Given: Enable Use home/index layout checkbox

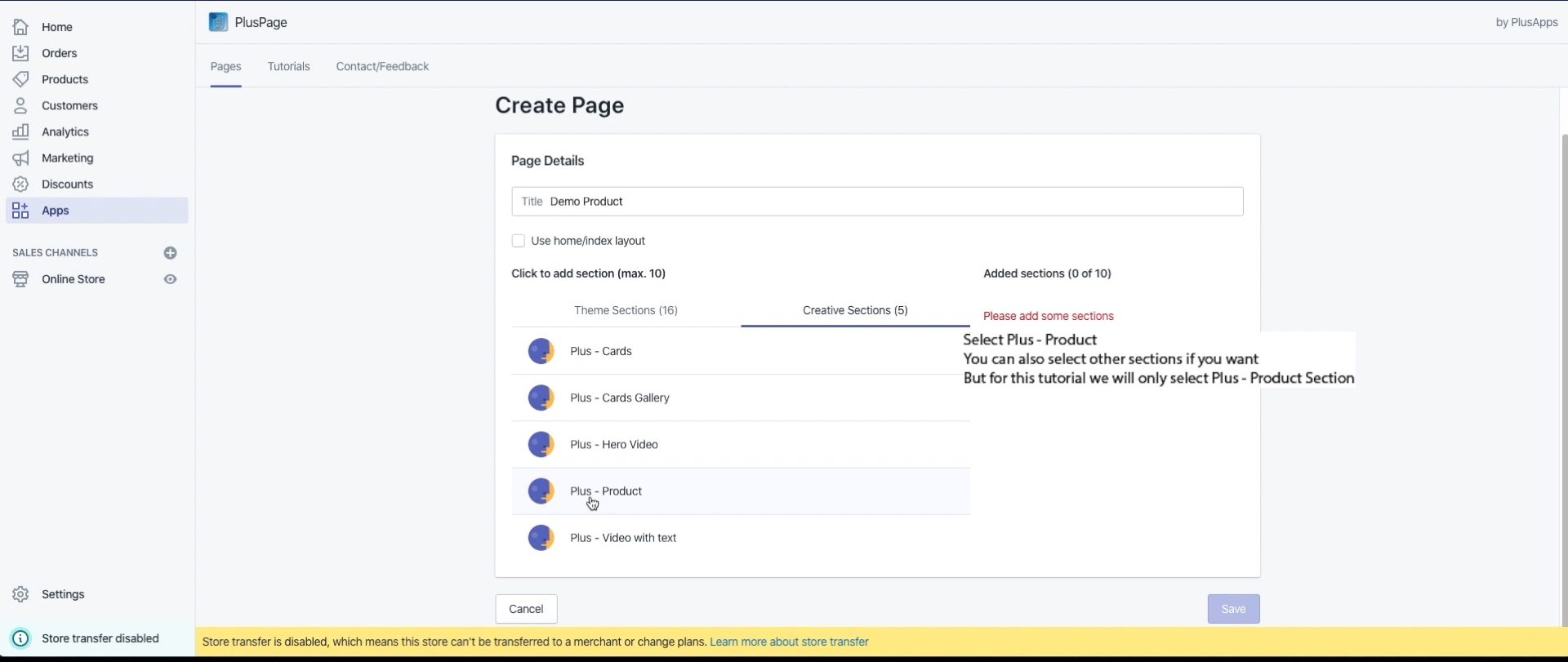Looking at the screenshot, I should (518, 240).
